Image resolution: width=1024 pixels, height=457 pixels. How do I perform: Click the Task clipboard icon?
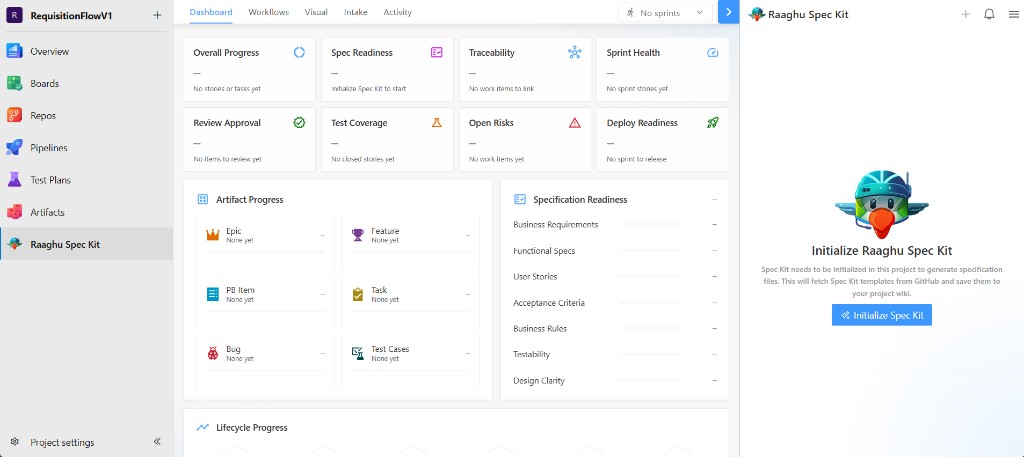tap(358, 294)
